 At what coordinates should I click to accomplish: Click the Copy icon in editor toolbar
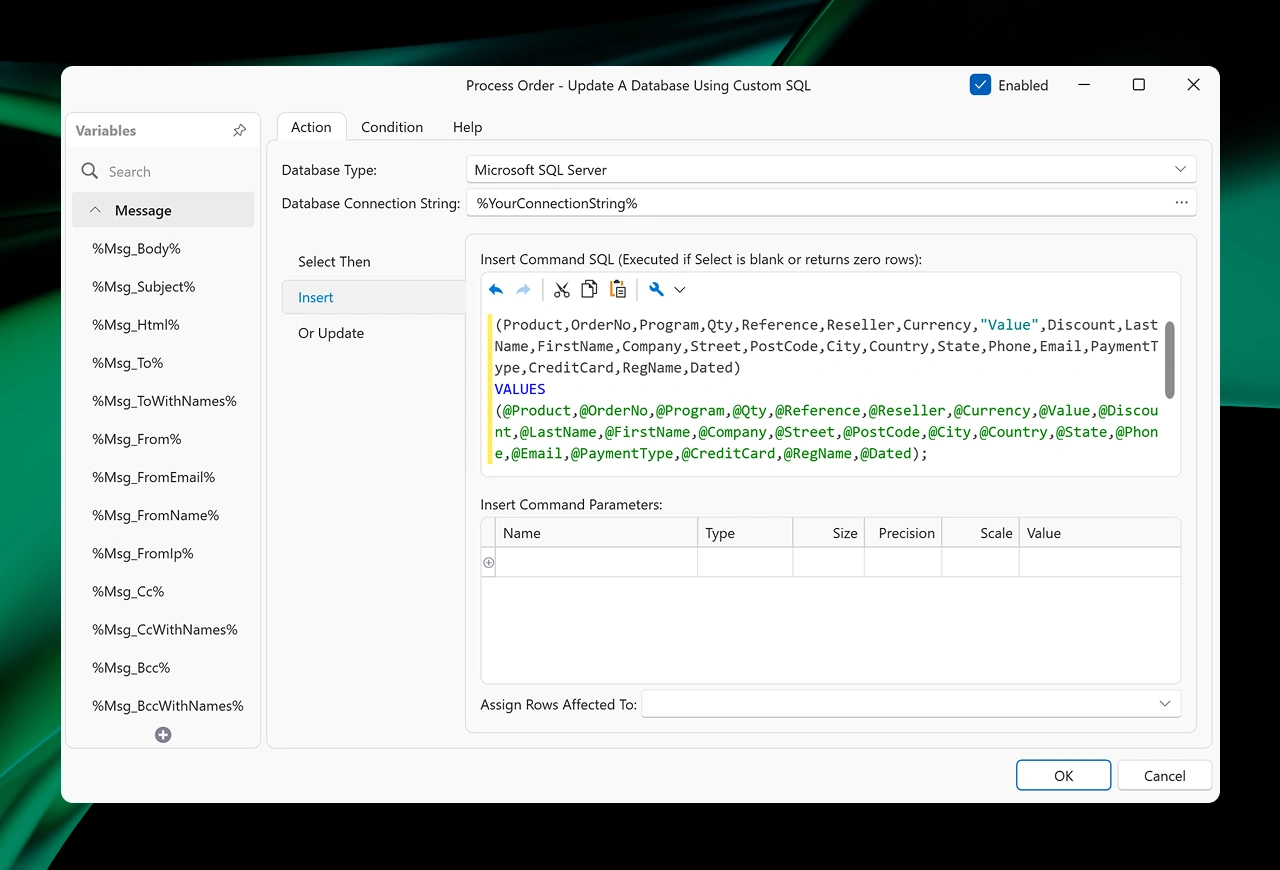coord(590,290)
